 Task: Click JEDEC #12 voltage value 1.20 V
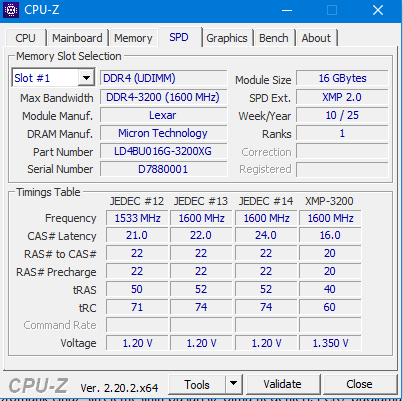137,343
